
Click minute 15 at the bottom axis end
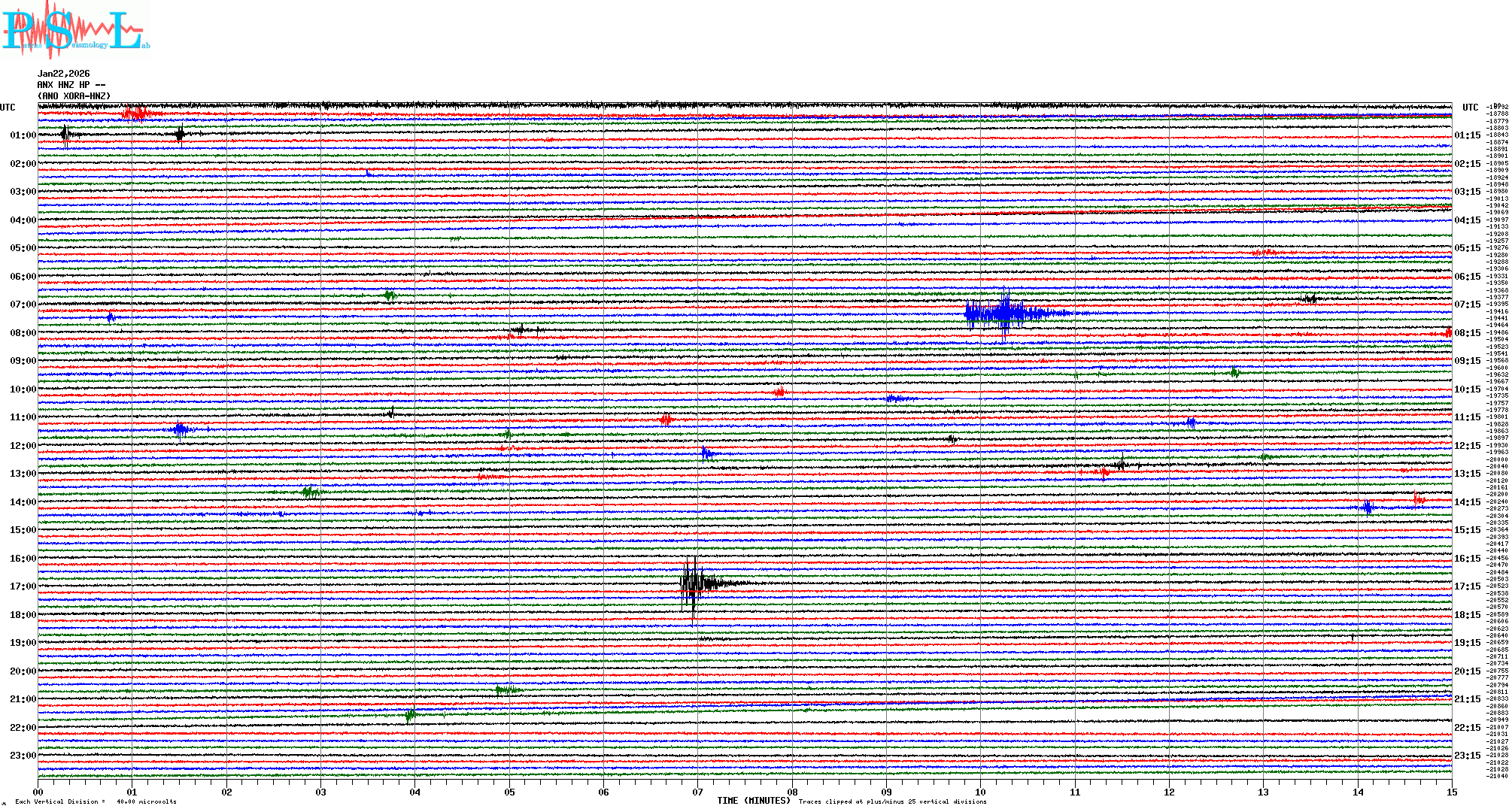(x=1451, y=792)
